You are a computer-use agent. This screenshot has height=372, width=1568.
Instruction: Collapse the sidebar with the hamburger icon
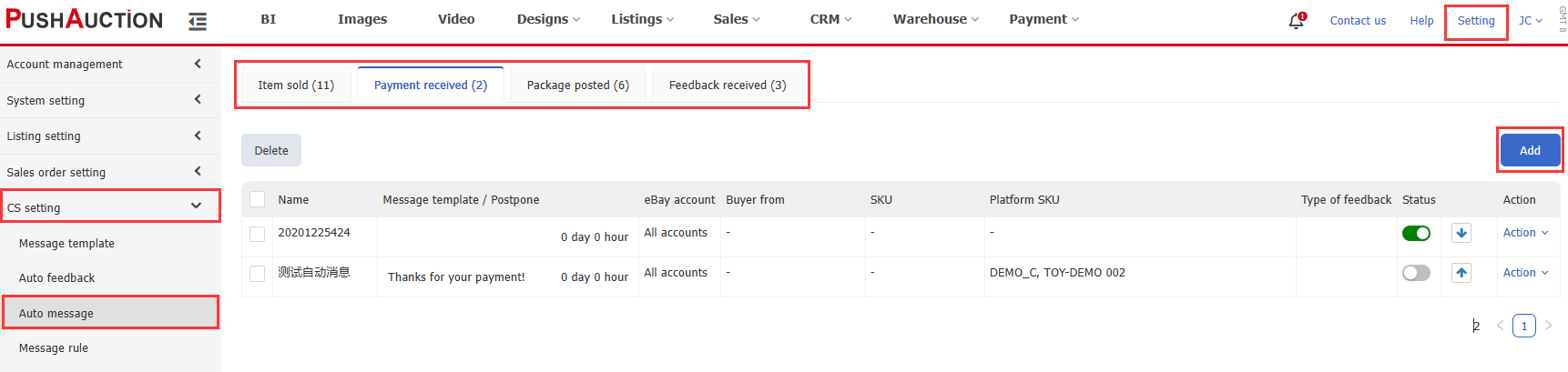198,21
